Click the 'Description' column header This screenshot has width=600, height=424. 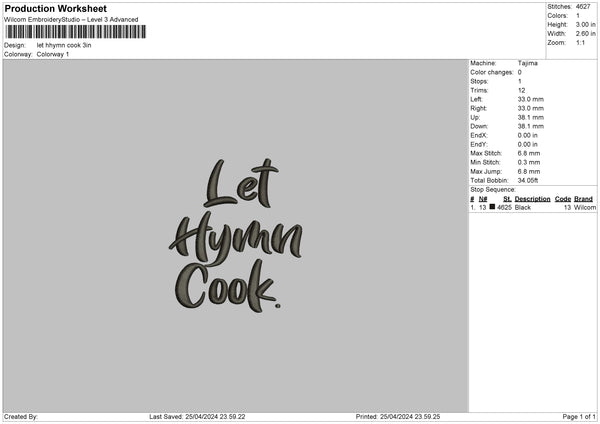532,199
